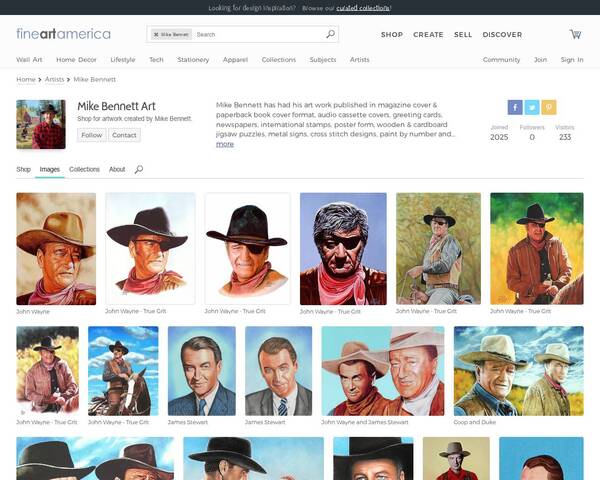Open Tech navigation item
The image size is (600, 480).
[156, 60]
